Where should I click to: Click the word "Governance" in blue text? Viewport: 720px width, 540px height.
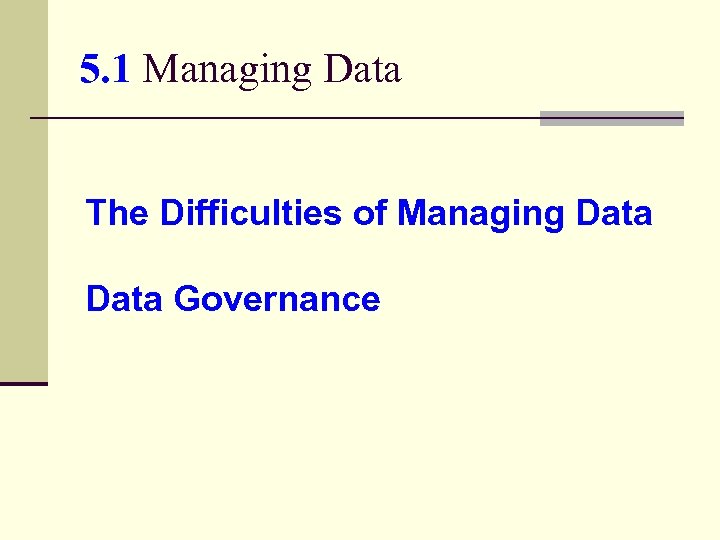pyautogui.click(x=277, y=299)
